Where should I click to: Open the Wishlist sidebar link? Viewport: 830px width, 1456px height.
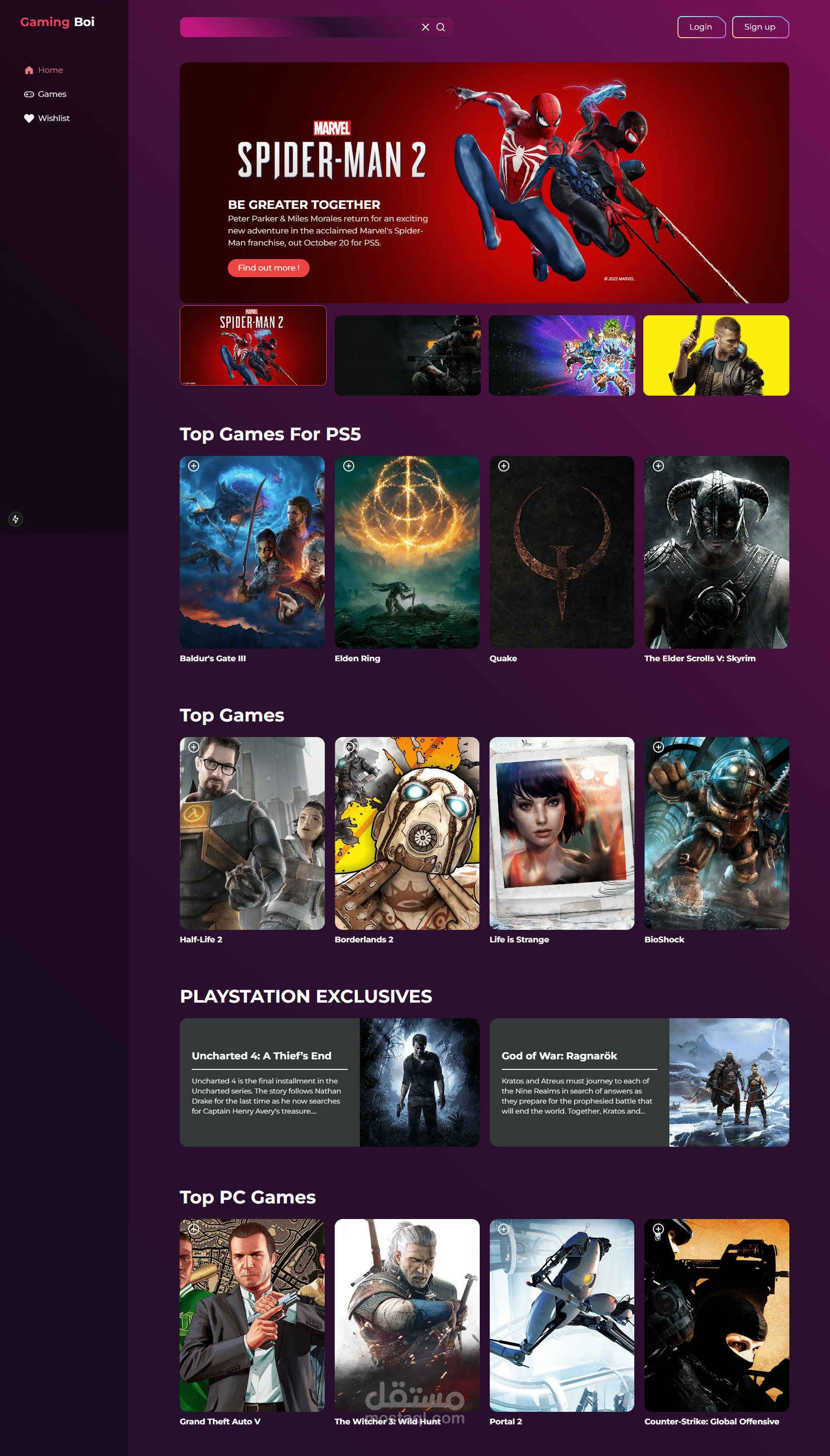pos(47,118)
